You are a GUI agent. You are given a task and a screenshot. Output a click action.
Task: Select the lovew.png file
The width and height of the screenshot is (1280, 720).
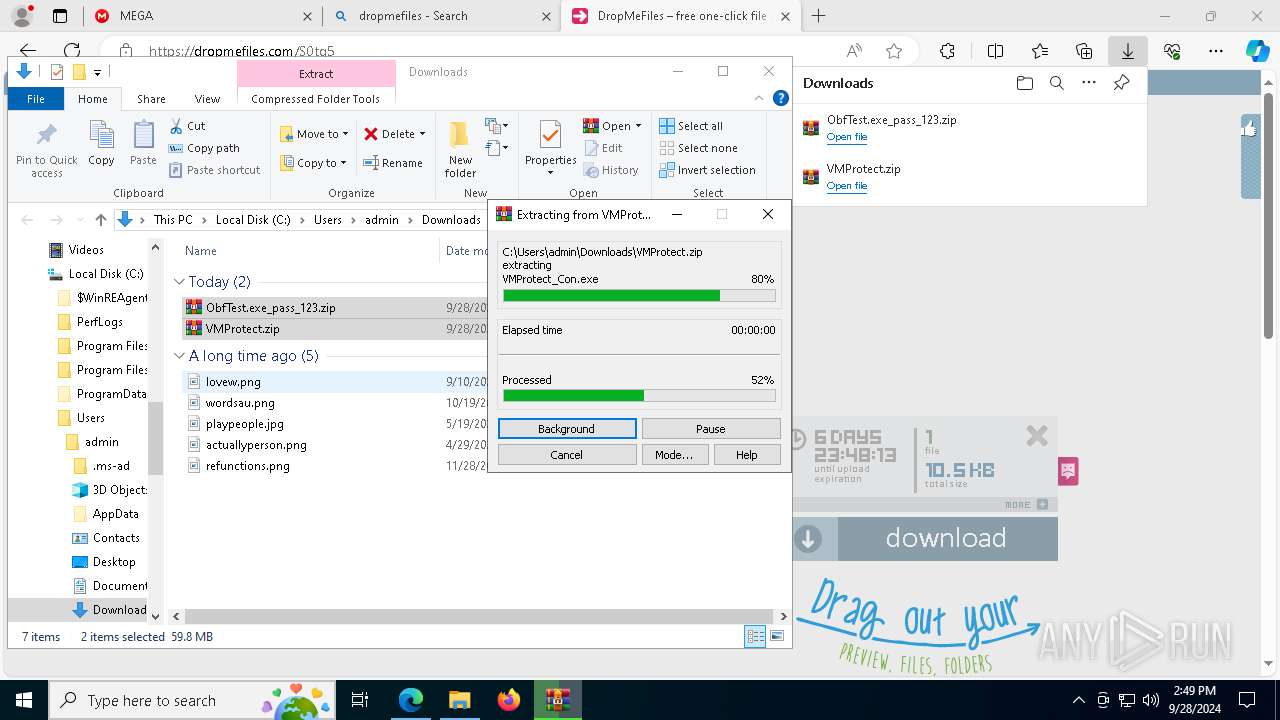pyautogui.click(x=233, y=382)
